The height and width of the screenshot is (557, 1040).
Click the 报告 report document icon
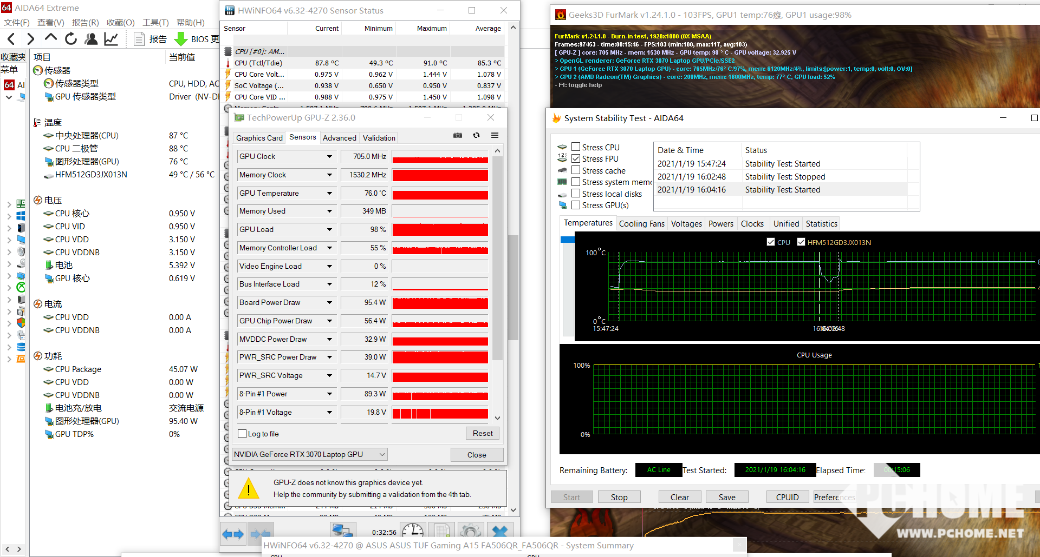(x=139, y=39)
